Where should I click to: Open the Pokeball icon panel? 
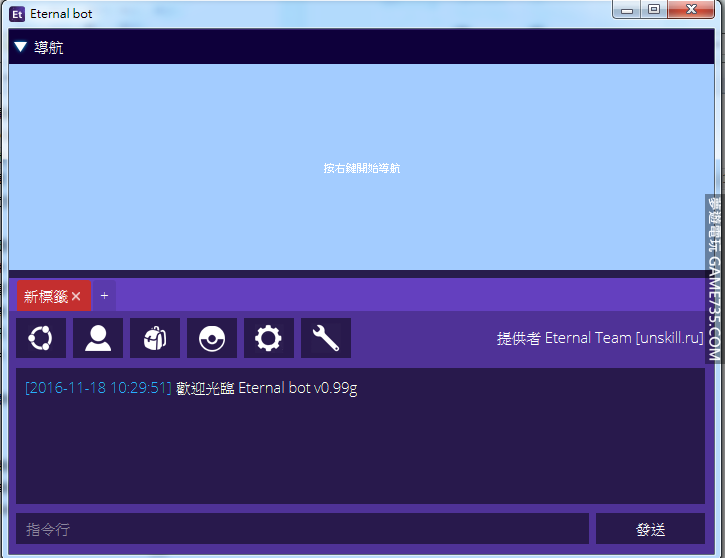pyautogui.click(x=212, y=338)
